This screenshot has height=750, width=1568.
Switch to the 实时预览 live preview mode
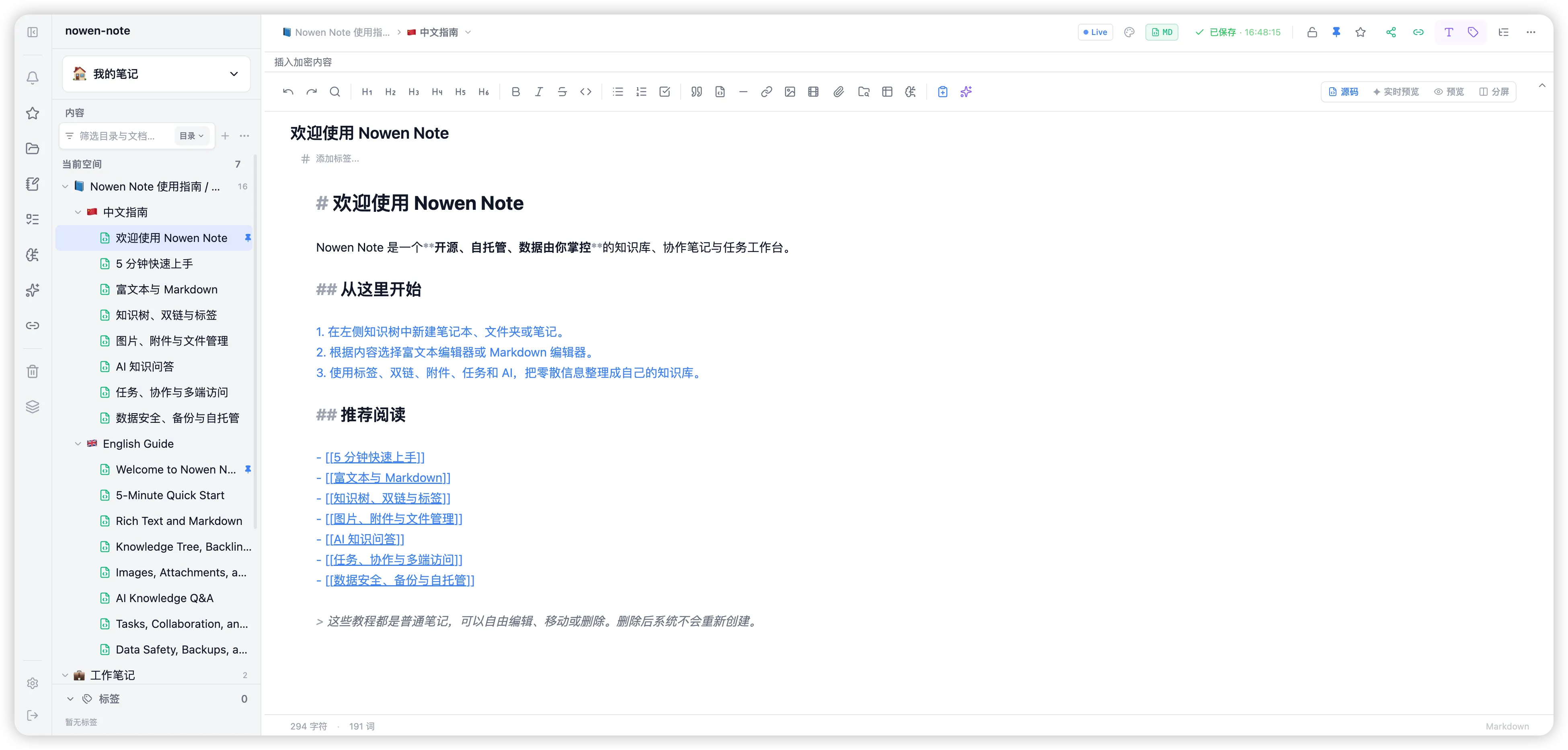pyautogui.click(x=1396, y=92)
